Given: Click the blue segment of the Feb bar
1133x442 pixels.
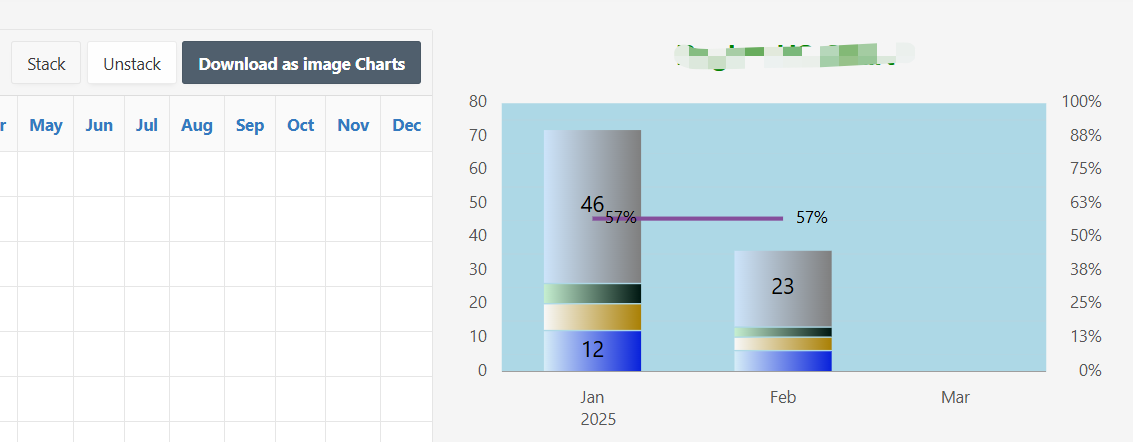Looking at the screenshot, I should 783,360.
